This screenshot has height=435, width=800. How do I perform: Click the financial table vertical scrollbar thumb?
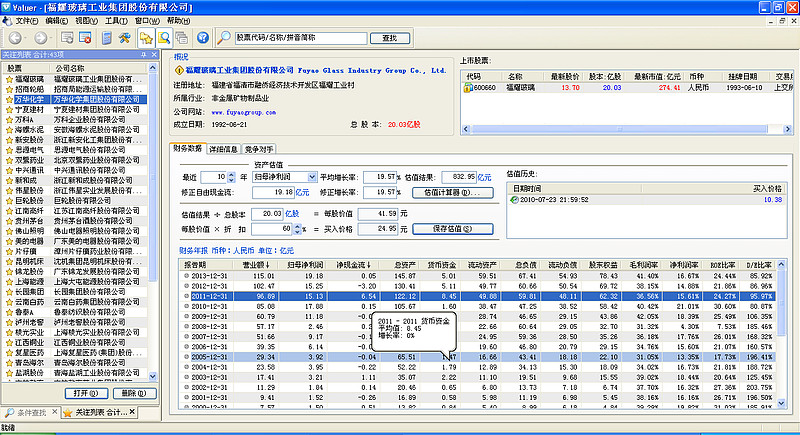point(781,303)
